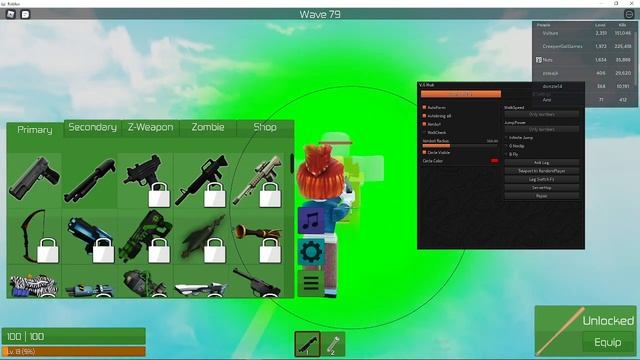Pick the locked bow weapon
Screen dimensions: 640x360
pos(34,236)
